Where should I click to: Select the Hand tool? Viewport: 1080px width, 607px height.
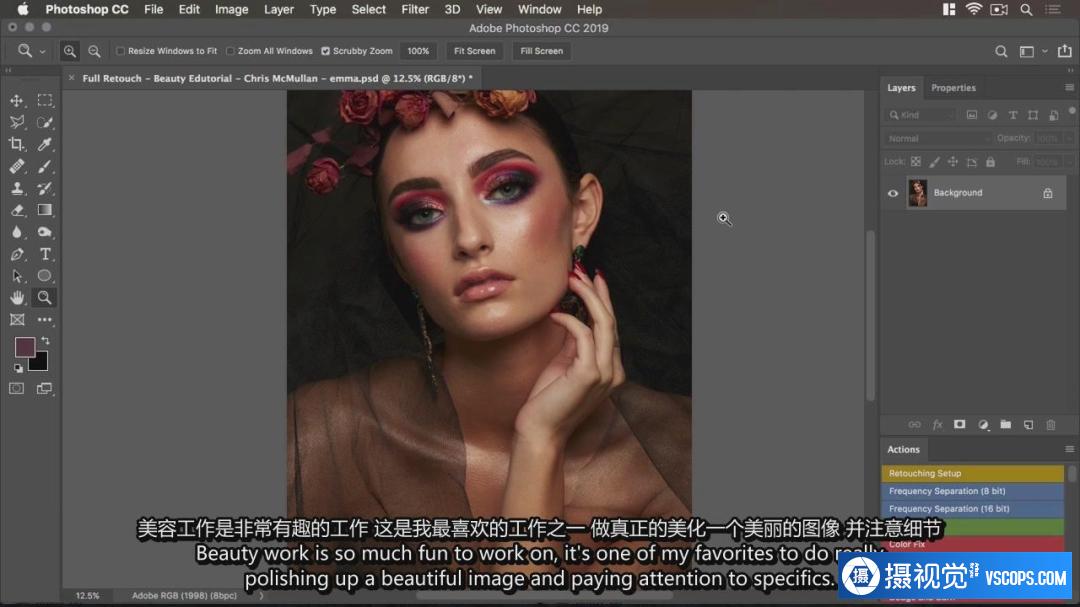[17, 298]
